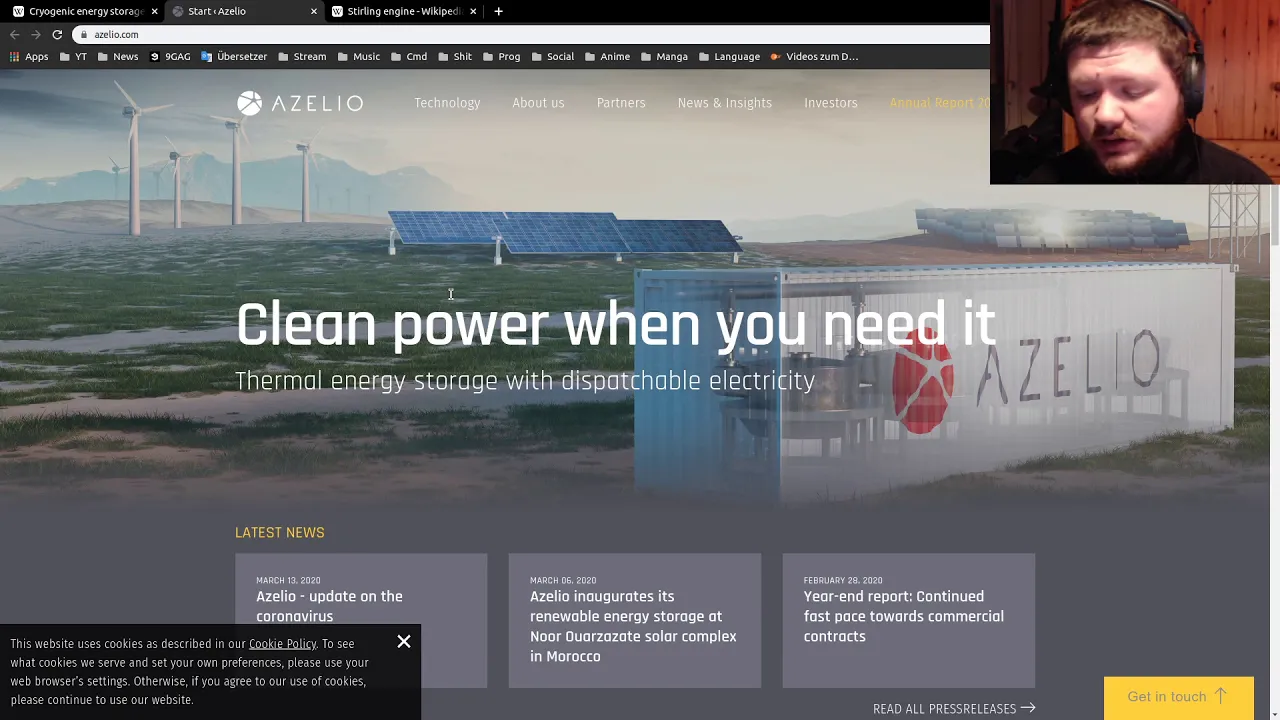
Task: Click the LATEST NEWS heading
Action: point(280,533)
